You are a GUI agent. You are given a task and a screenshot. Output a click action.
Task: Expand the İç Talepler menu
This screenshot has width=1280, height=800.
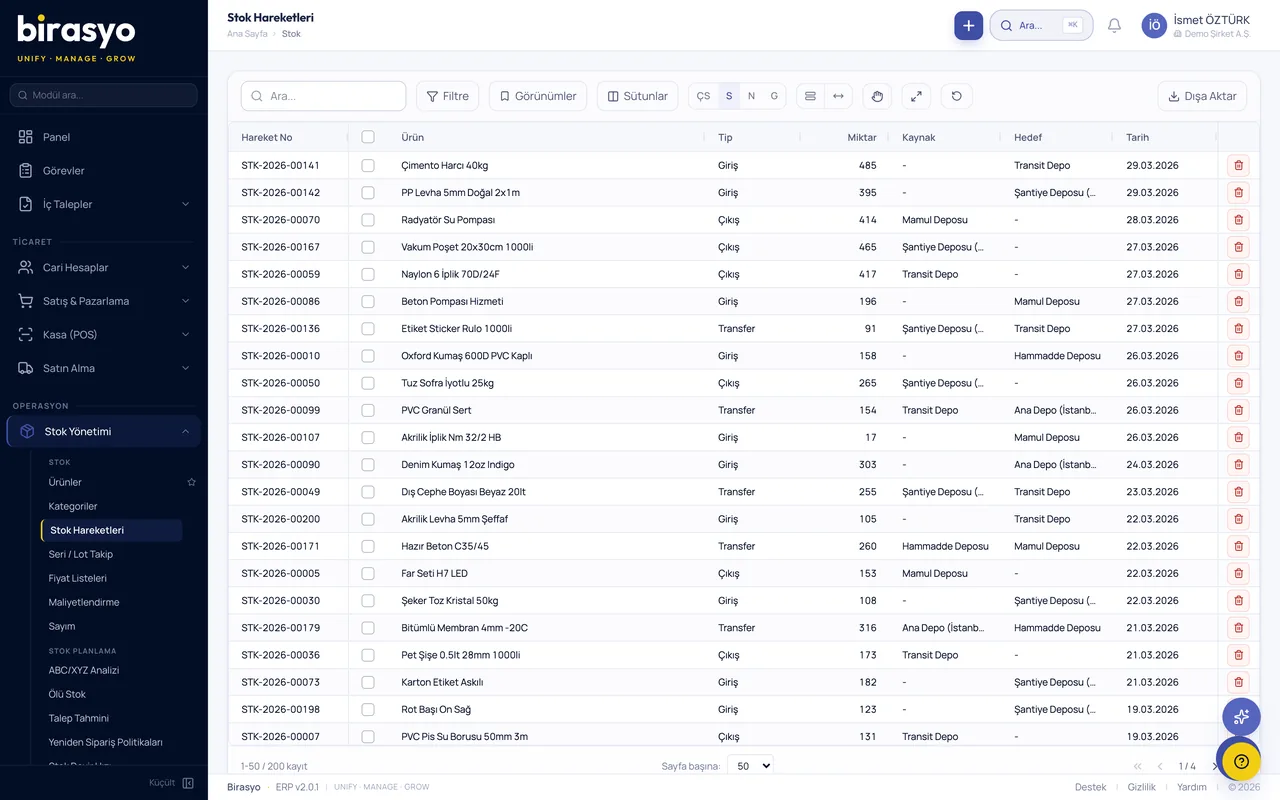104,204
